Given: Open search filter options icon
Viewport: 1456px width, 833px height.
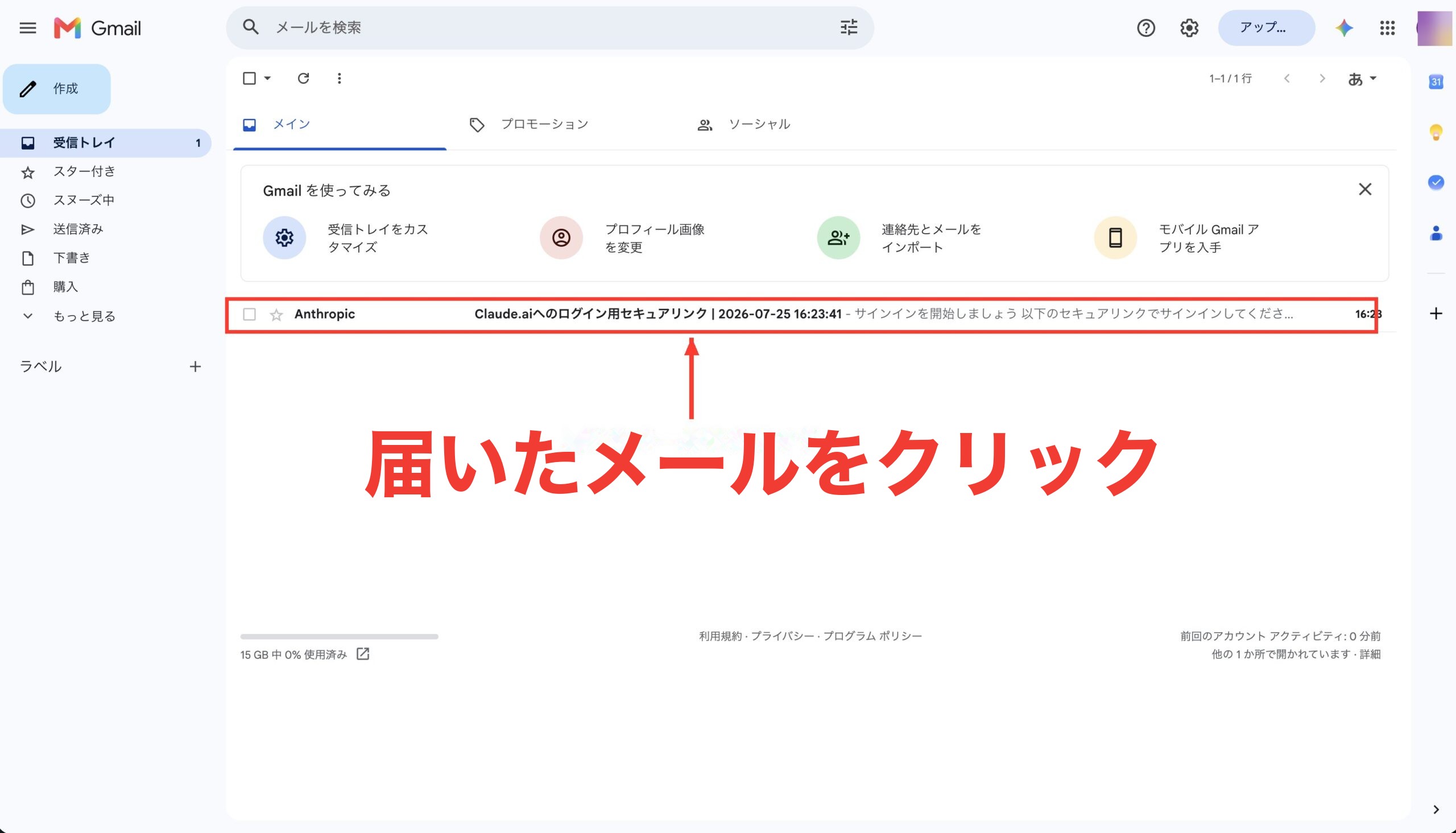Looking at the screenshot, I should point(849,27).
